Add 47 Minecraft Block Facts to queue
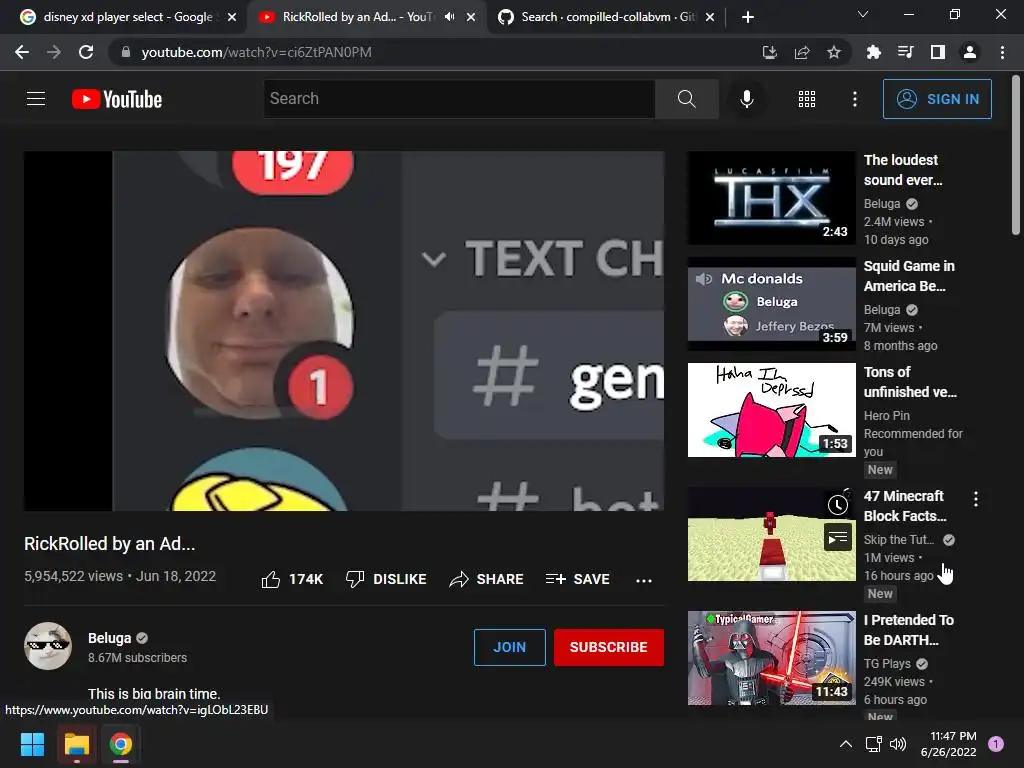Image resolution: width=1024 pixels, height=768 pixels. (838, 538)
